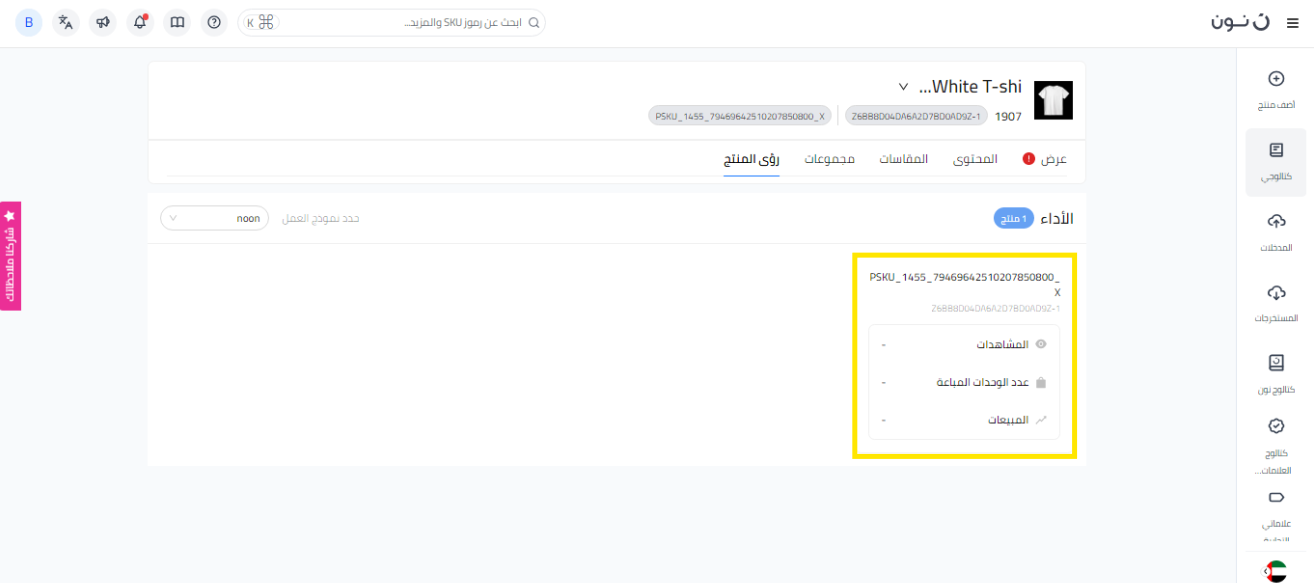Open the noon business model dropdown

pyautogui.click(x=214, y=218)
